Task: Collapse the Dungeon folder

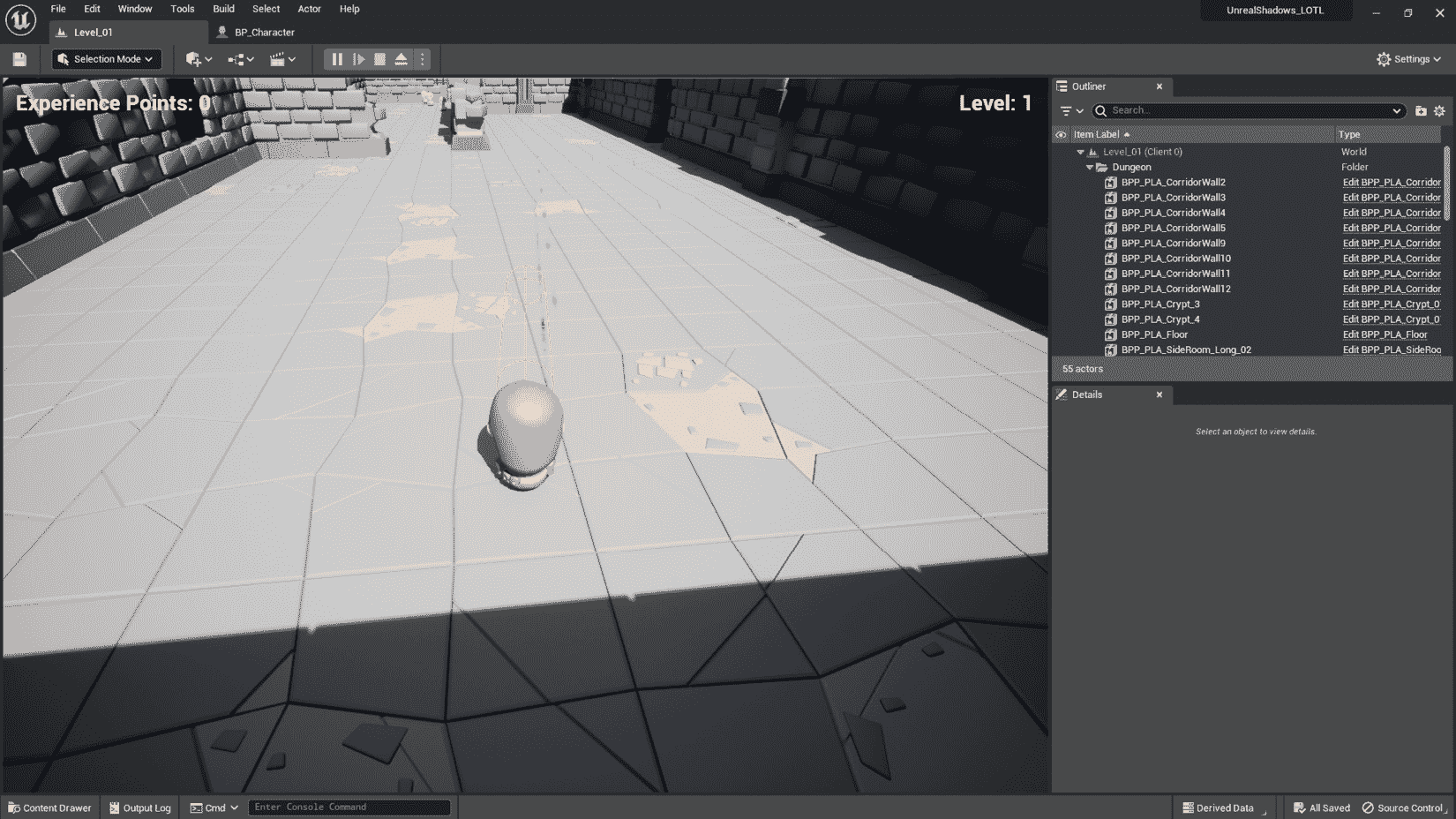Action: pos(1090,168)
